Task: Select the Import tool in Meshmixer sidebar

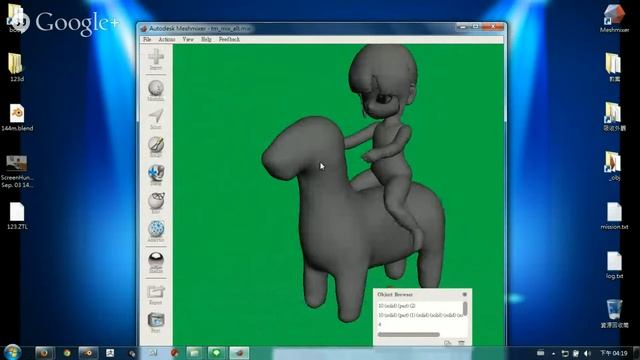Action: pos(156,59)
